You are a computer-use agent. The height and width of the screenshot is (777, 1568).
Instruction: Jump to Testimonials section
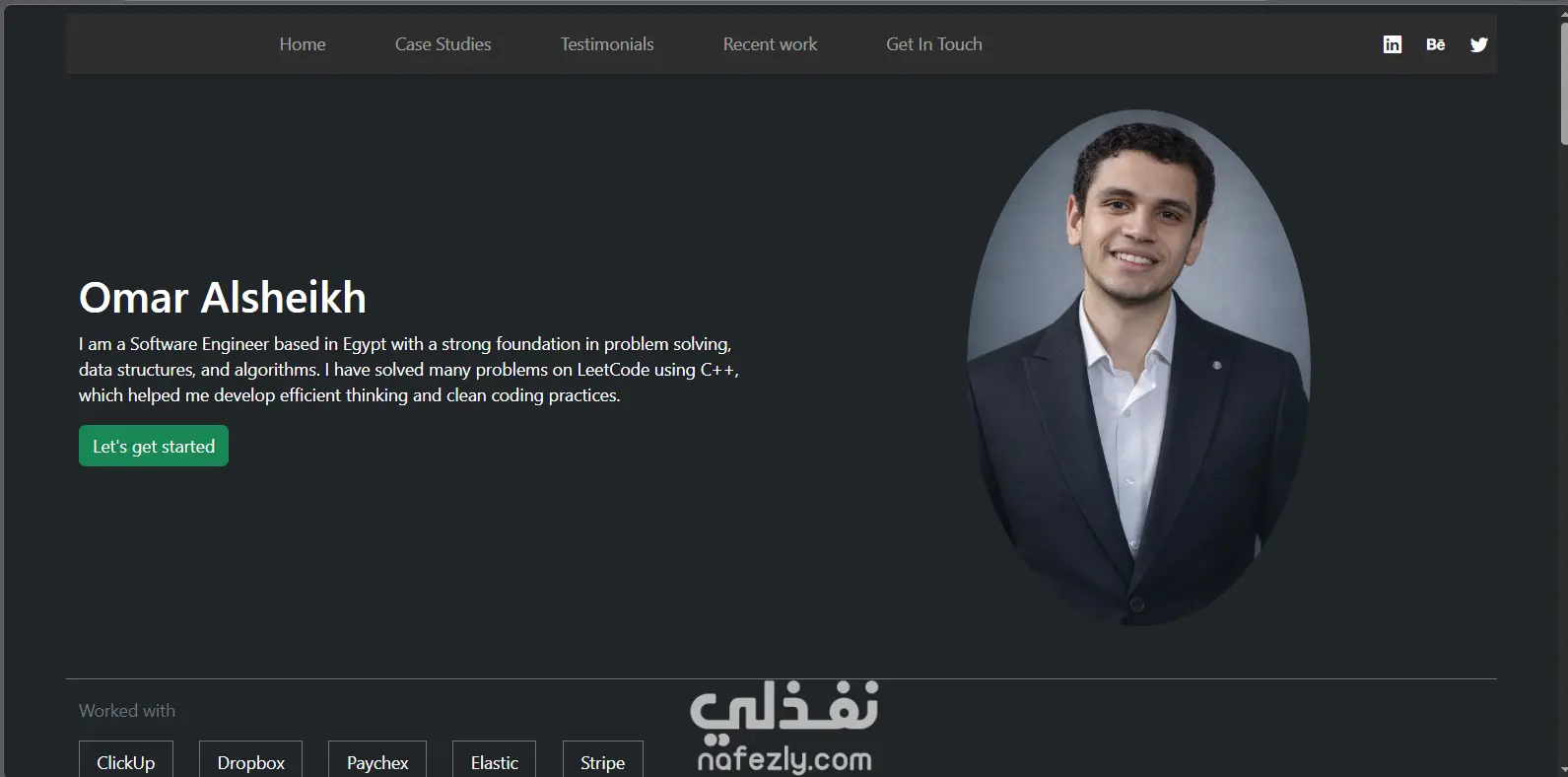607,44
